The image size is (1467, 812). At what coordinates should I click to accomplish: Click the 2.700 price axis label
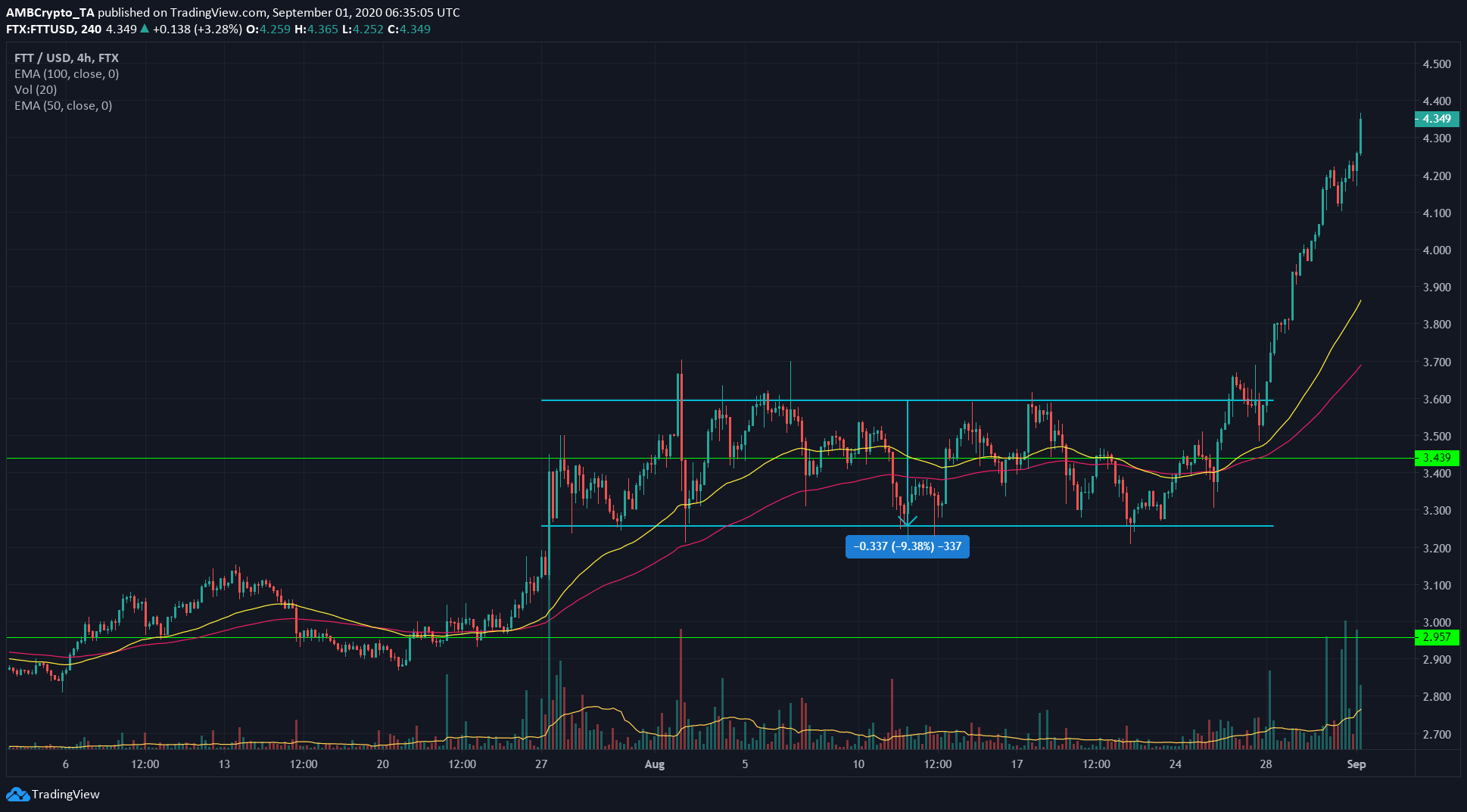click(x=1437, y=735)
